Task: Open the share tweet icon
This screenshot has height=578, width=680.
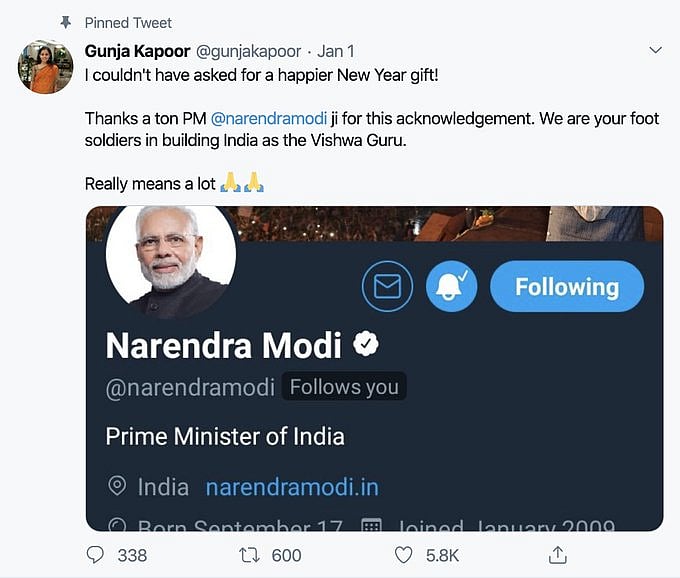Action: (x=559, y=555)
